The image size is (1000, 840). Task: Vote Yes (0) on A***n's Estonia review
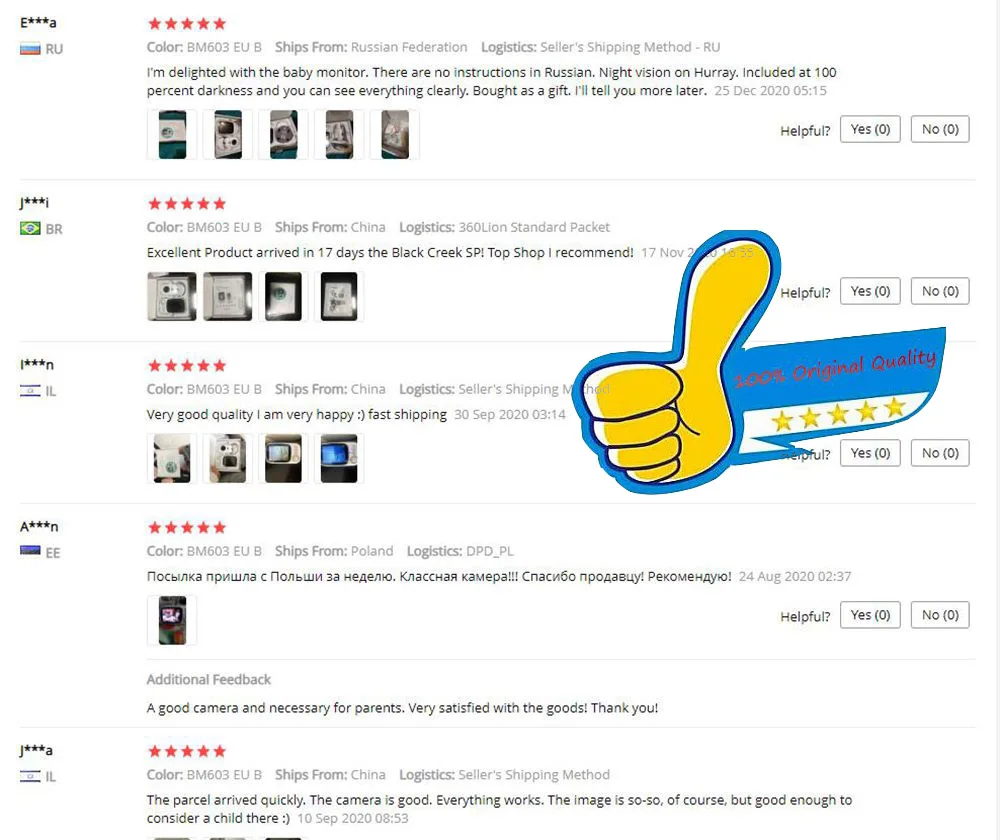coord(870,615)
